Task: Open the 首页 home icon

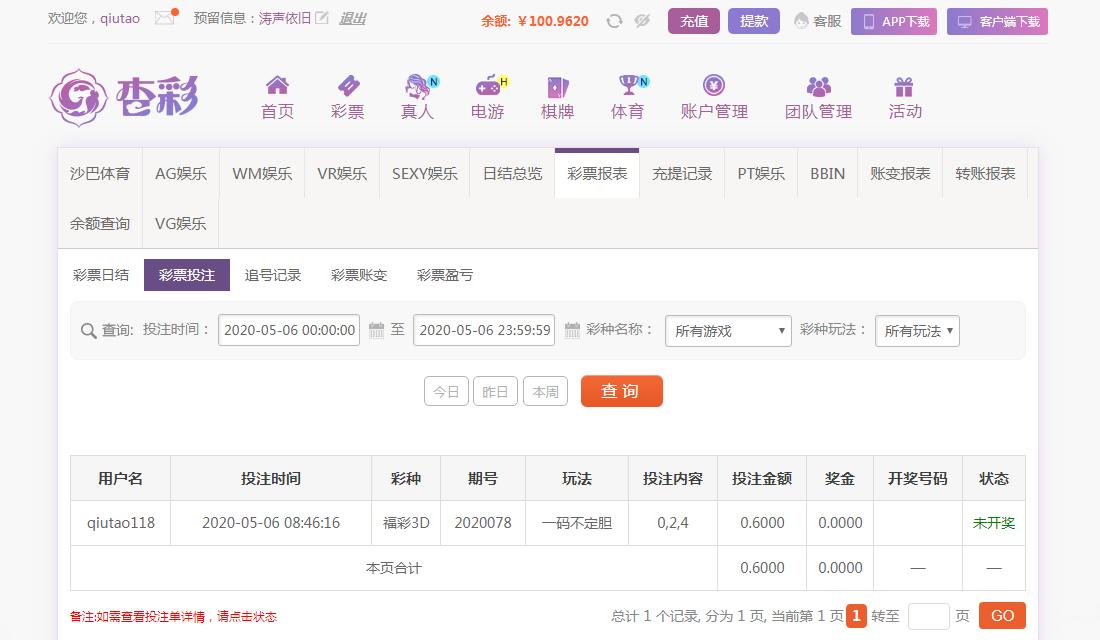Action: 277,86
